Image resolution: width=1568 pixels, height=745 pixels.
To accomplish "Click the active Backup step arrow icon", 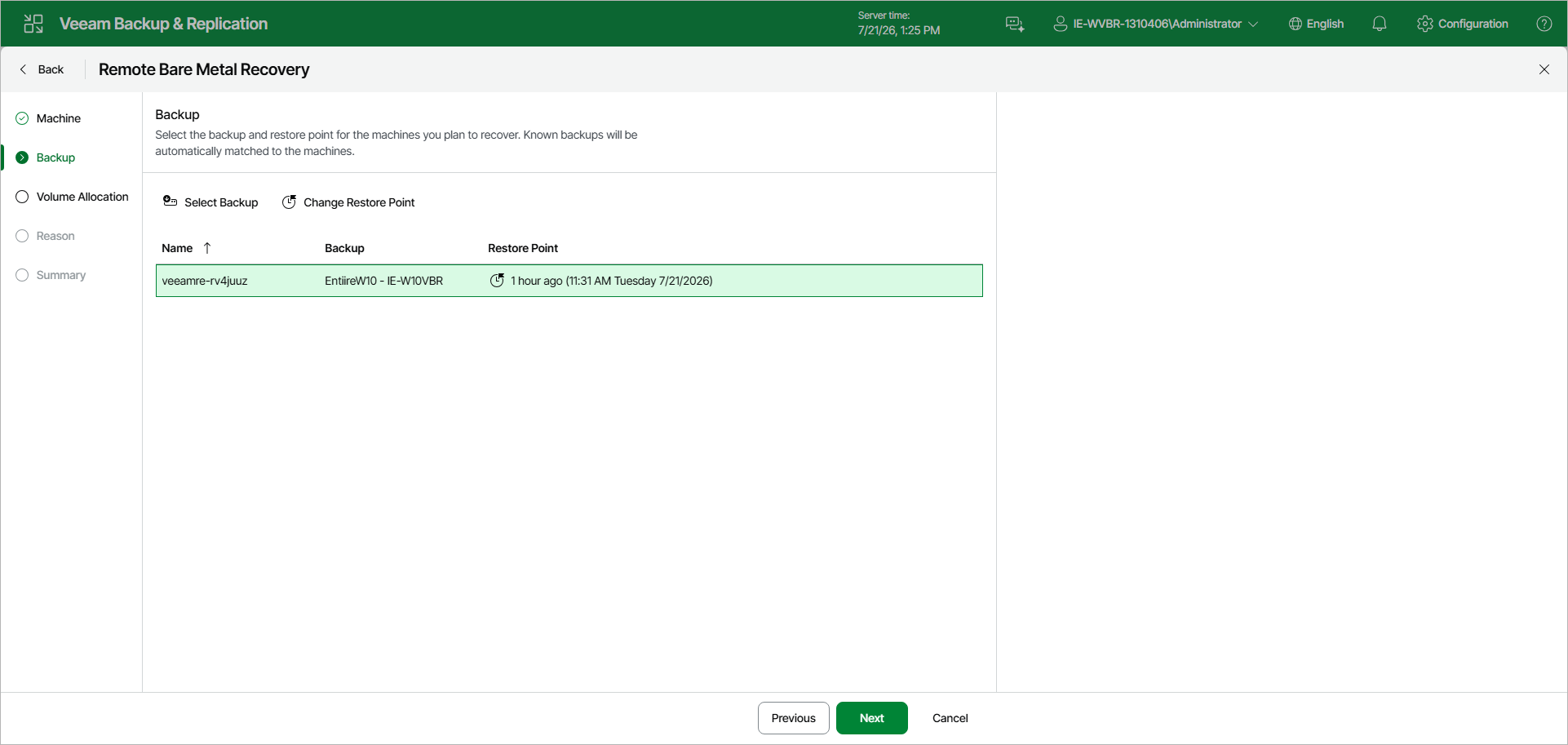I will click(22, 157).
